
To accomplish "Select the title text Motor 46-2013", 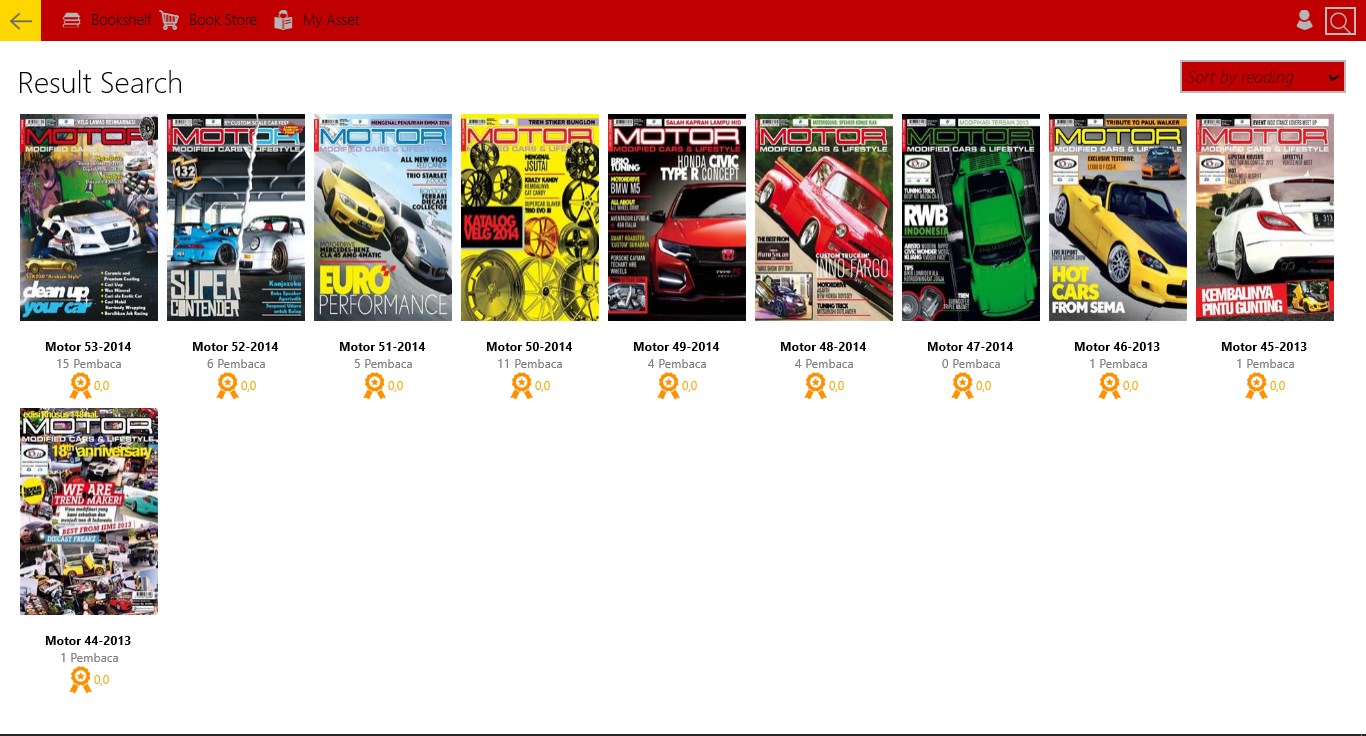I will tap(1117, 347).
